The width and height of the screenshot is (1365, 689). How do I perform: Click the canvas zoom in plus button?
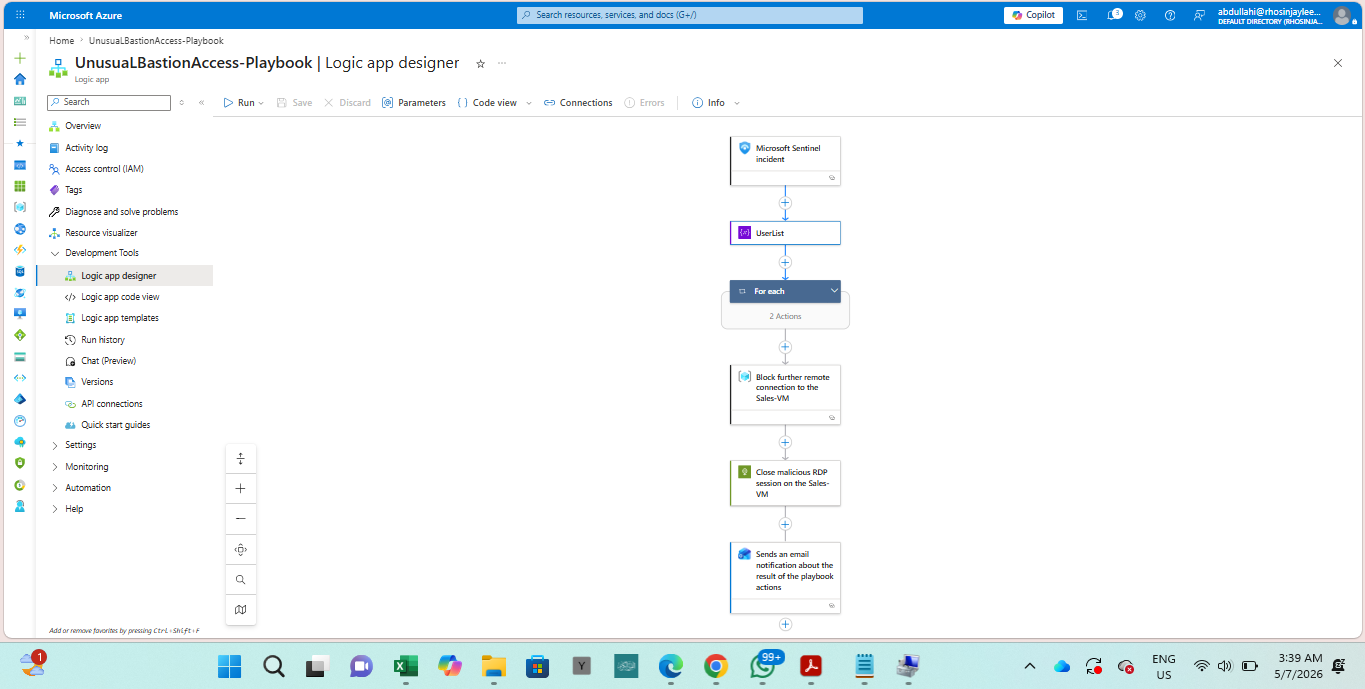click(241, 489)
